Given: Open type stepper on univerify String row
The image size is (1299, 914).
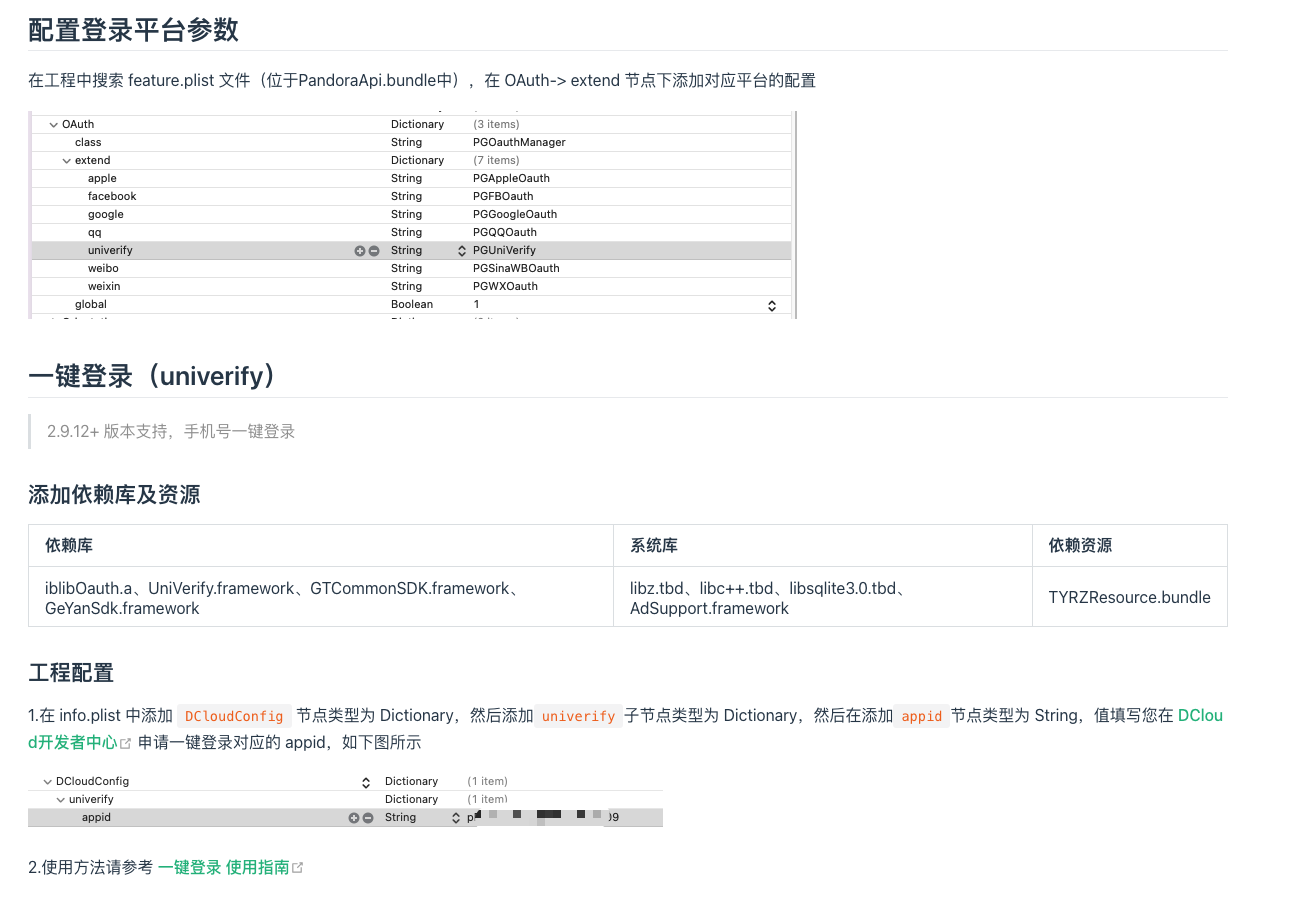Looking at the screenshot, I should (x=462, y=251).
